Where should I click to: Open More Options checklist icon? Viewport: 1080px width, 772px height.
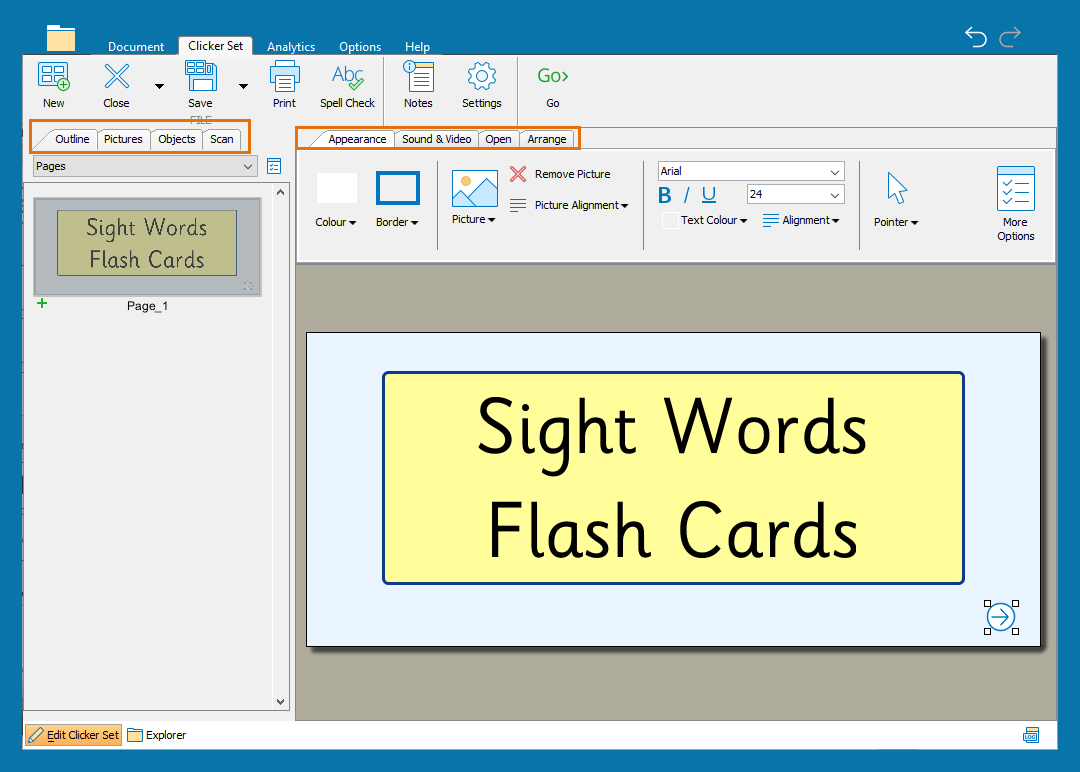tap(1015, 189)
